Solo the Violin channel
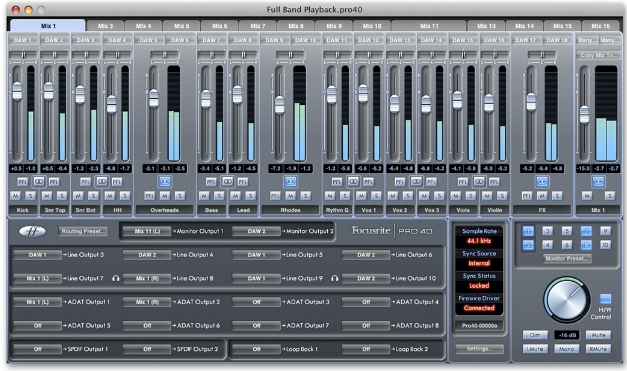627x371 pixels. pyautogui.click(x=502, y=196)
